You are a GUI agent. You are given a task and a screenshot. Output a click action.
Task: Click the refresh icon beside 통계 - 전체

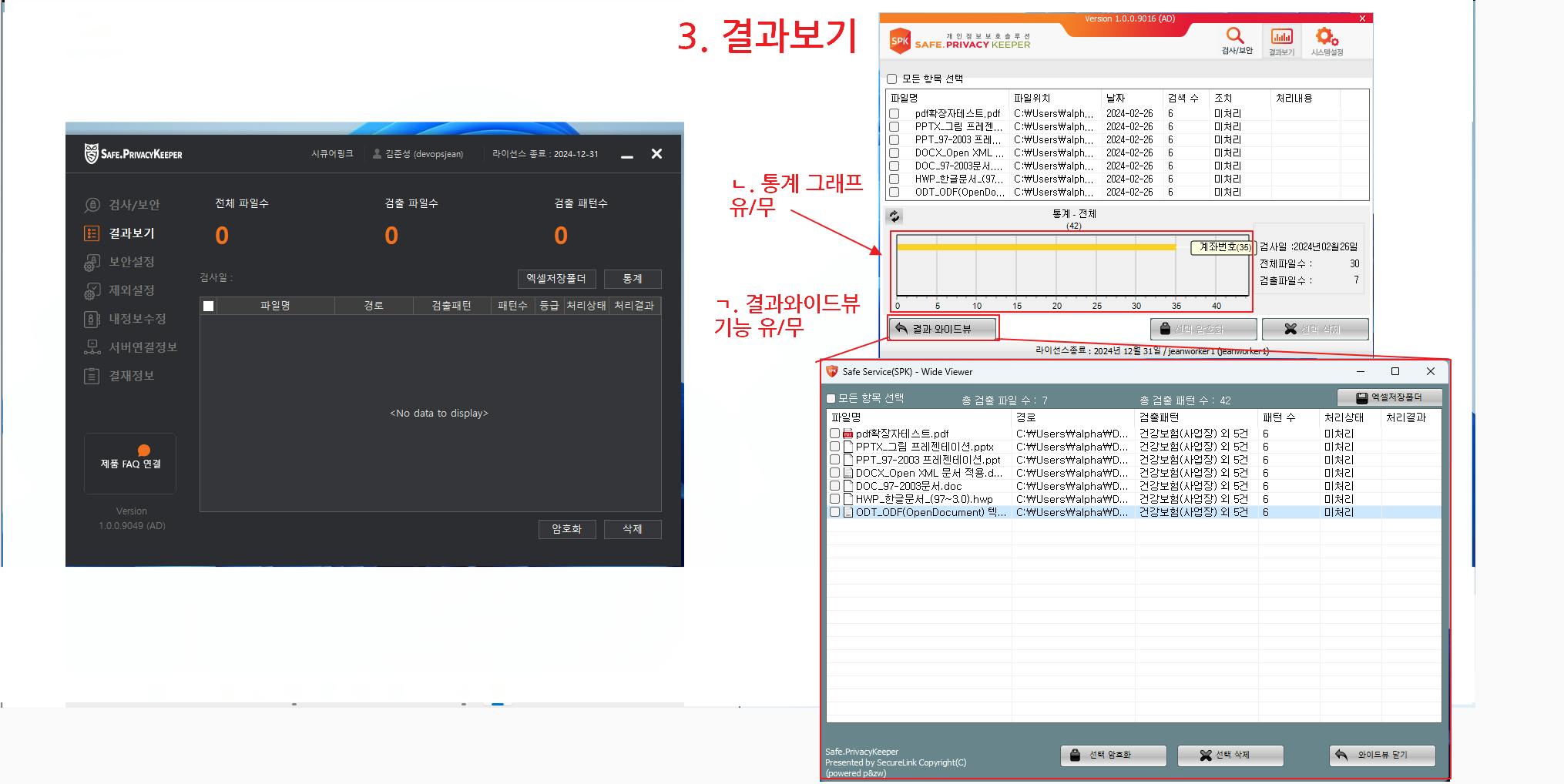point(894,216)
